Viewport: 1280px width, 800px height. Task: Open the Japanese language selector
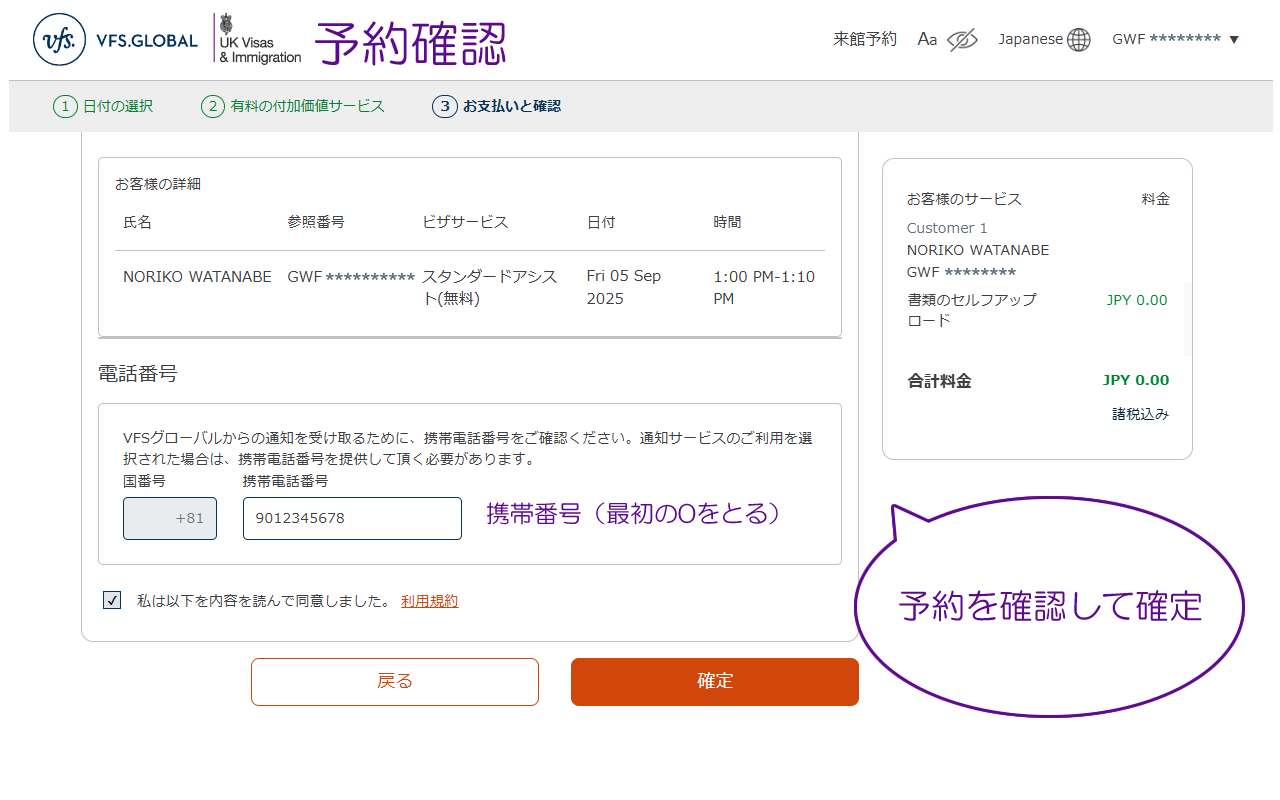[1030, 40]
